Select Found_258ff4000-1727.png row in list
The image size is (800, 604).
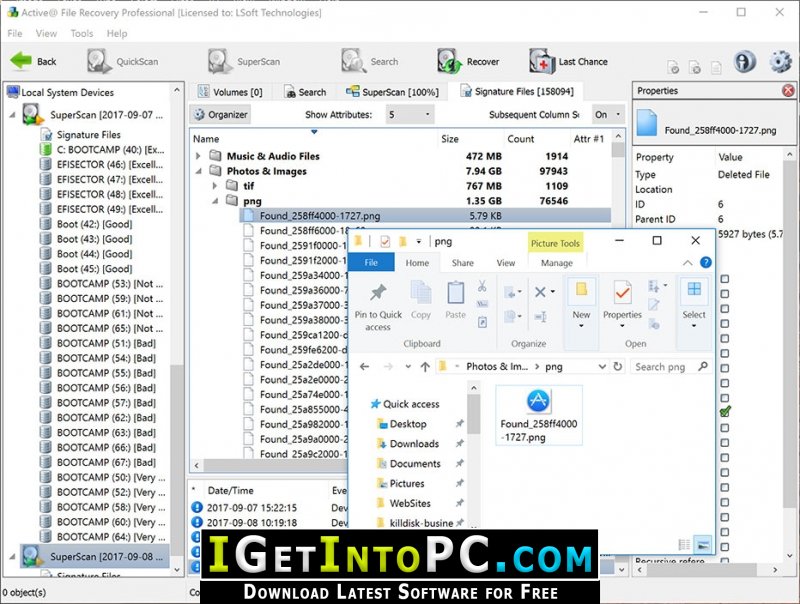[x=426, y=215]
